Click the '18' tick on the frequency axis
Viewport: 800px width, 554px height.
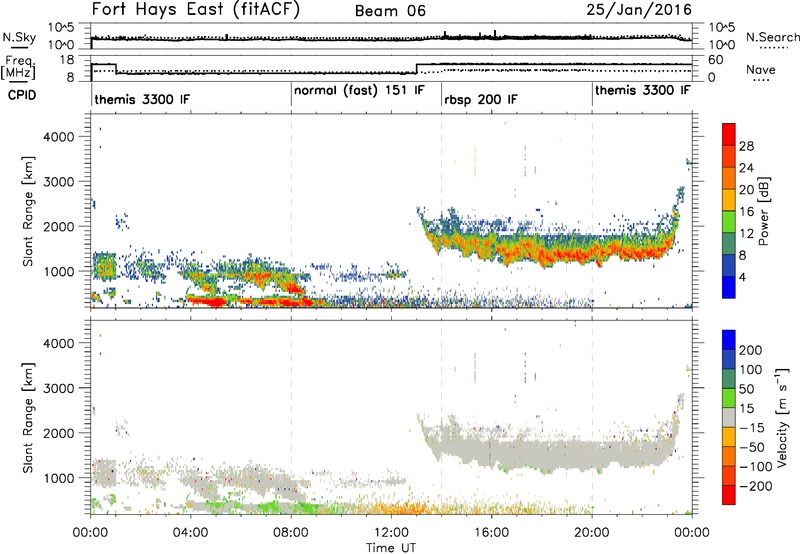coord(67,60)
